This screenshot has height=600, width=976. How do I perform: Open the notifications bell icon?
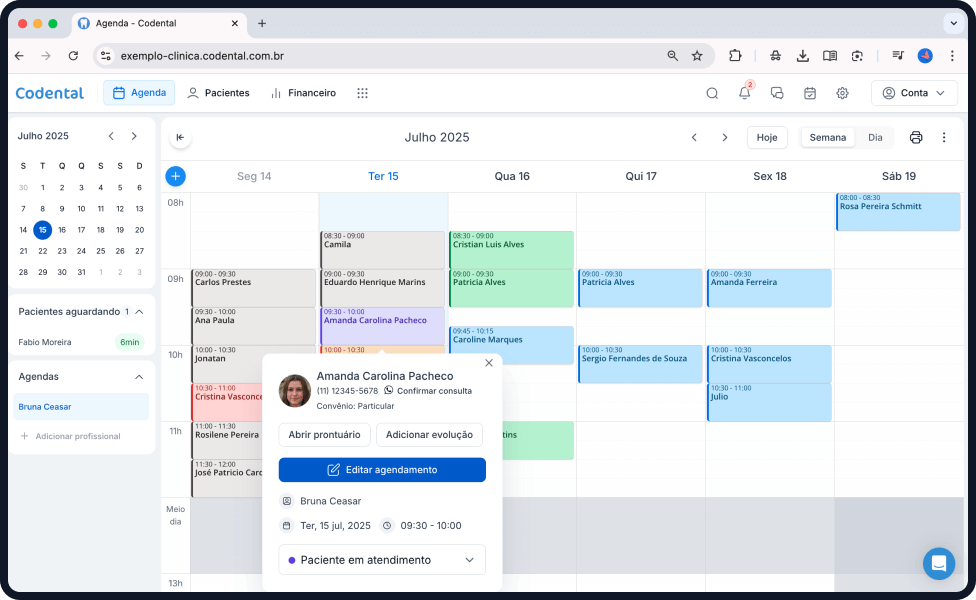[x=744, y=93]
